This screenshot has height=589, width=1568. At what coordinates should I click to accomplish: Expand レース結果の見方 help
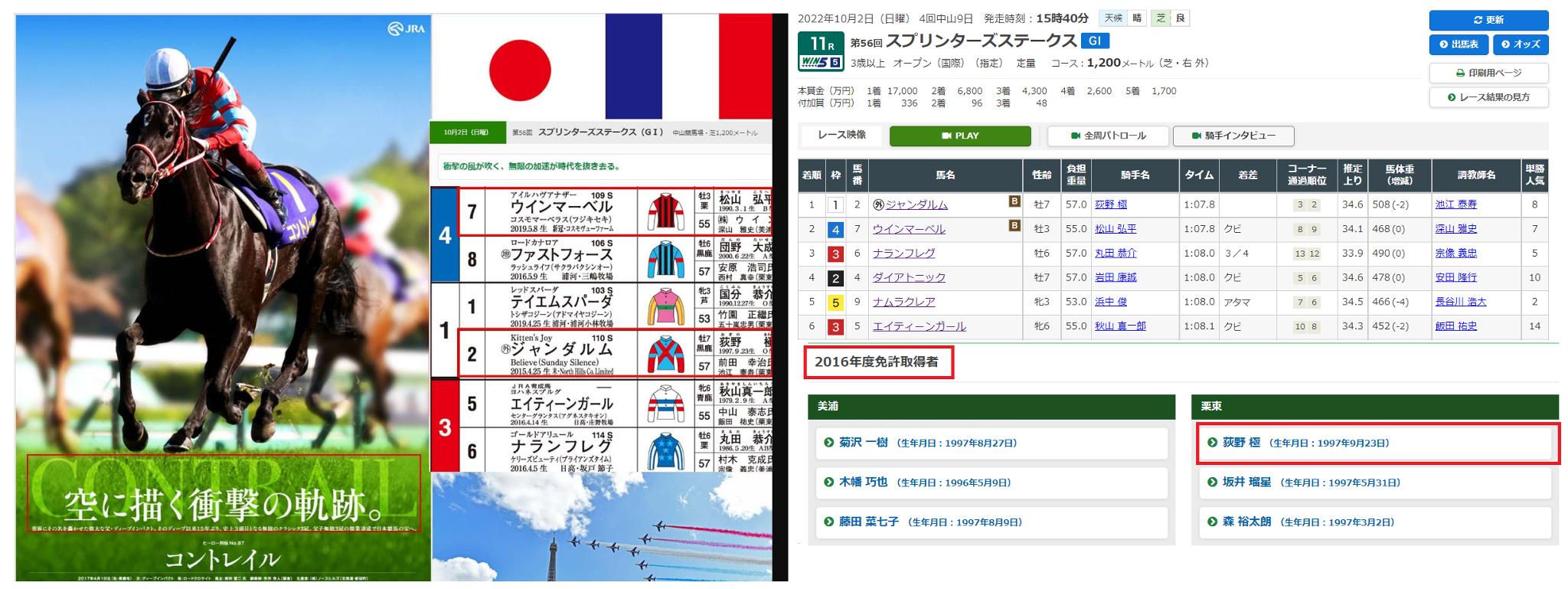click(x=1488, y=98)
